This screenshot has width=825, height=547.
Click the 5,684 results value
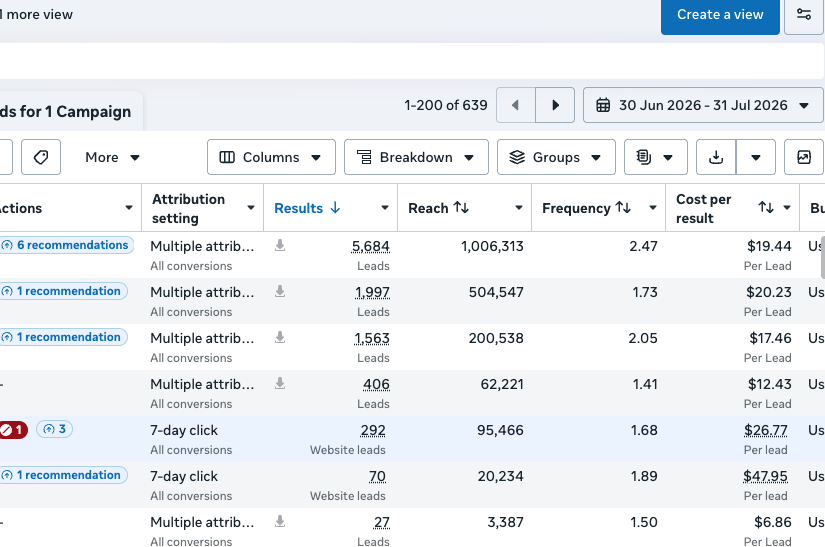tap(371, 246)
